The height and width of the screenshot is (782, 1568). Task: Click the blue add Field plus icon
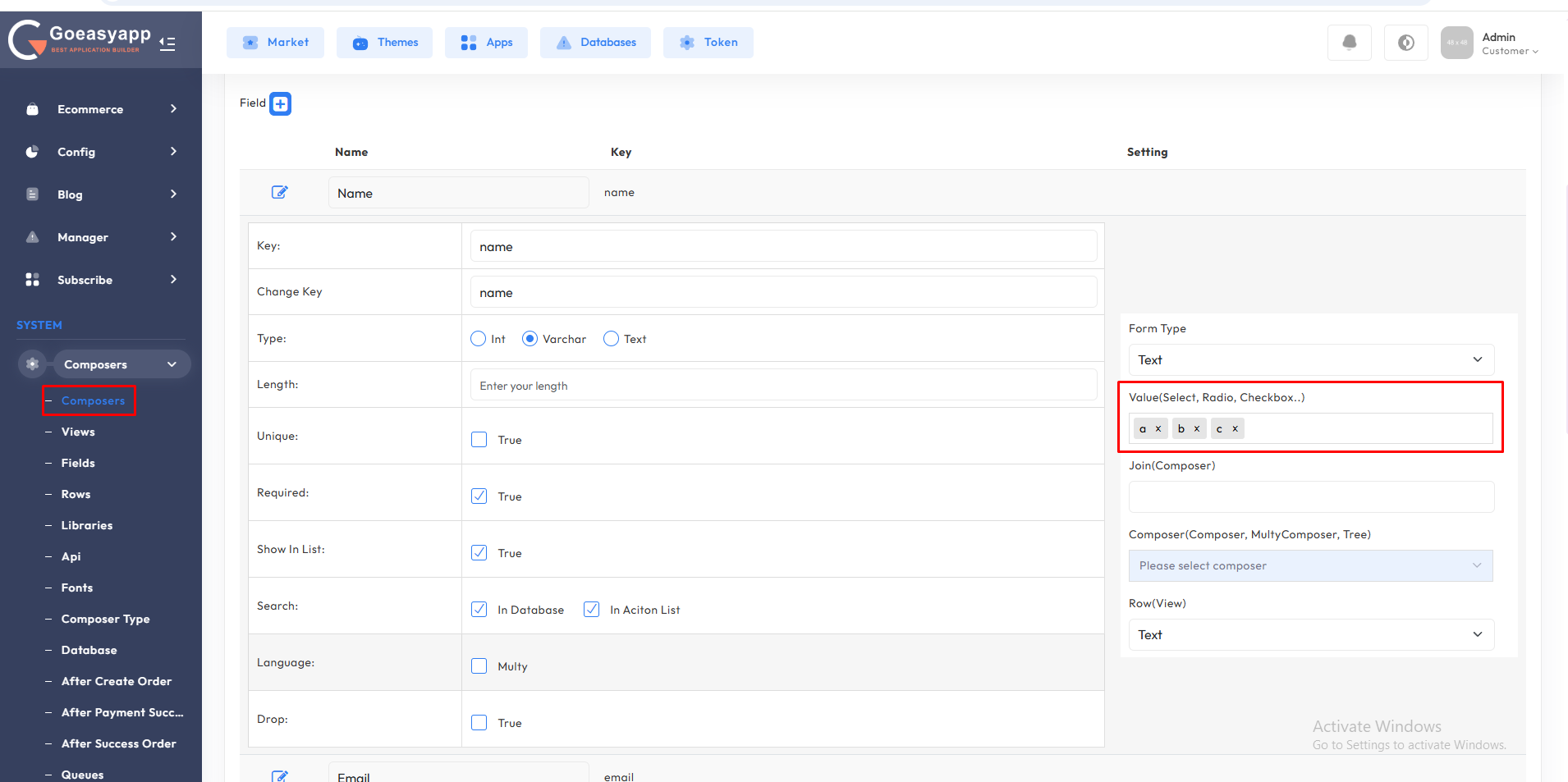pyautogui.click(x=280, y=104)
